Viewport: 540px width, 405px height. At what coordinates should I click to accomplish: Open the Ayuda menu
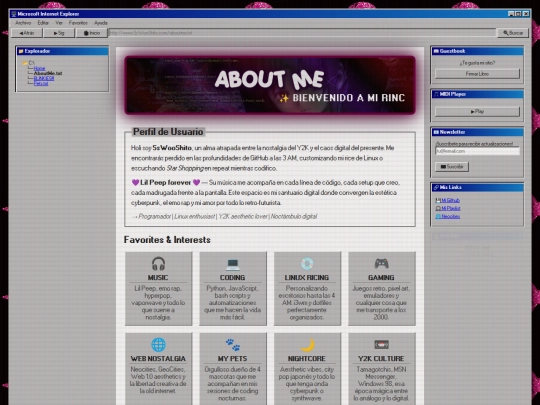pyautogui.click(x=101, y=23)
